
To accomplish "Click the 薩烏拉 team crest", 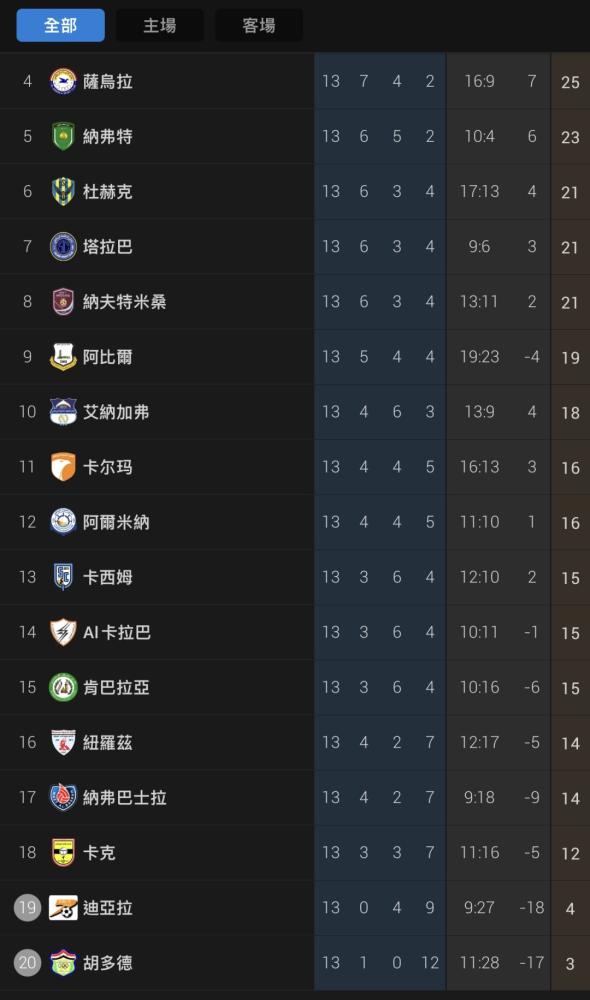I will pos(63,81).
